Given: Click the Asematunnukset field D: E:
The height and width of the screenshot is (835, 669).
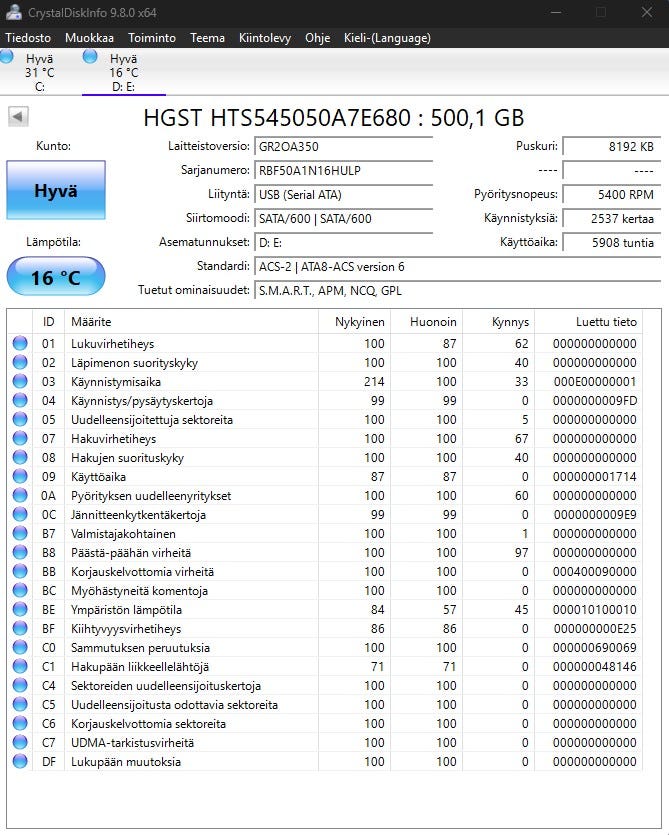Looking at the screenshot, I should click(344, 243).
